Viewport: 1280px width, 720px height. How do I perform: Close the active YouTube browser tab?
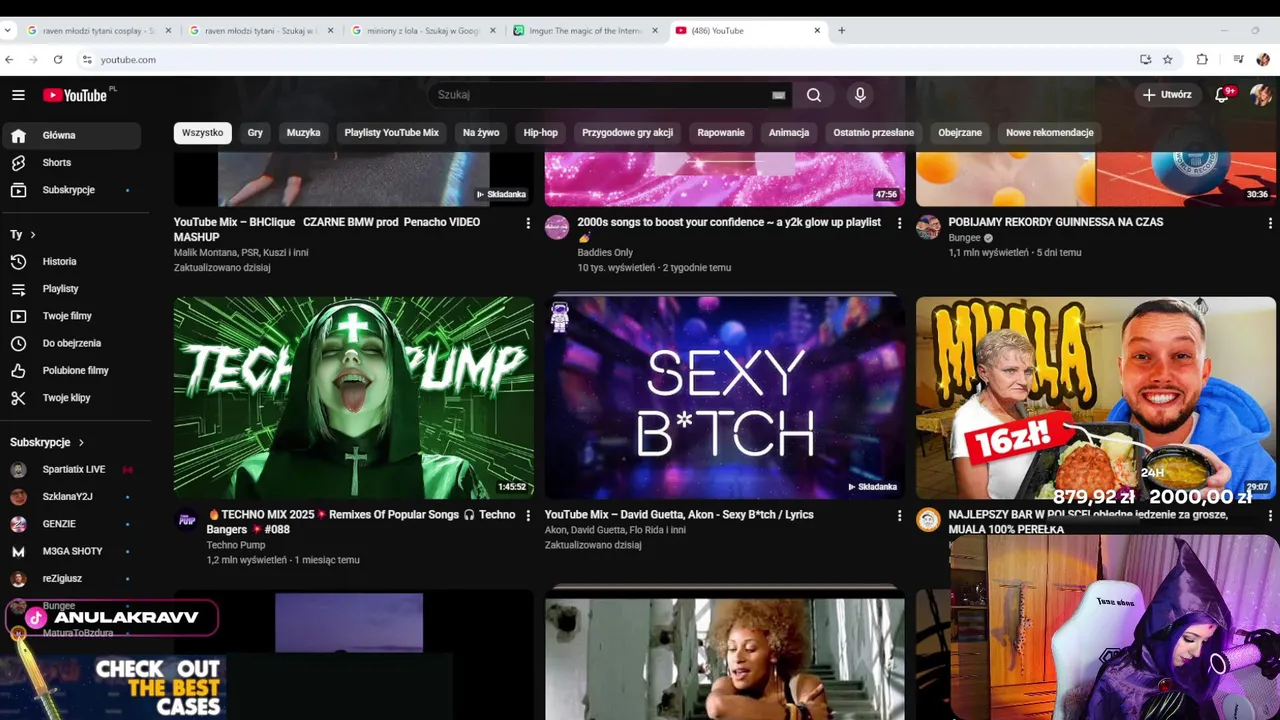coord(817,31)
